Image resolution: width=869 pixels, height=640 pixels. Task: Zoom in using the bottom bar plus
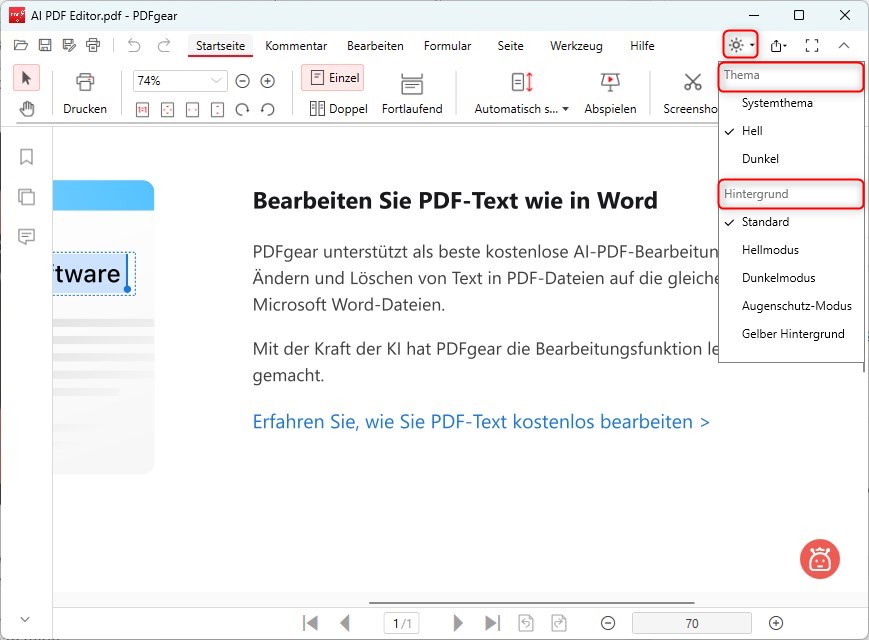776,623
